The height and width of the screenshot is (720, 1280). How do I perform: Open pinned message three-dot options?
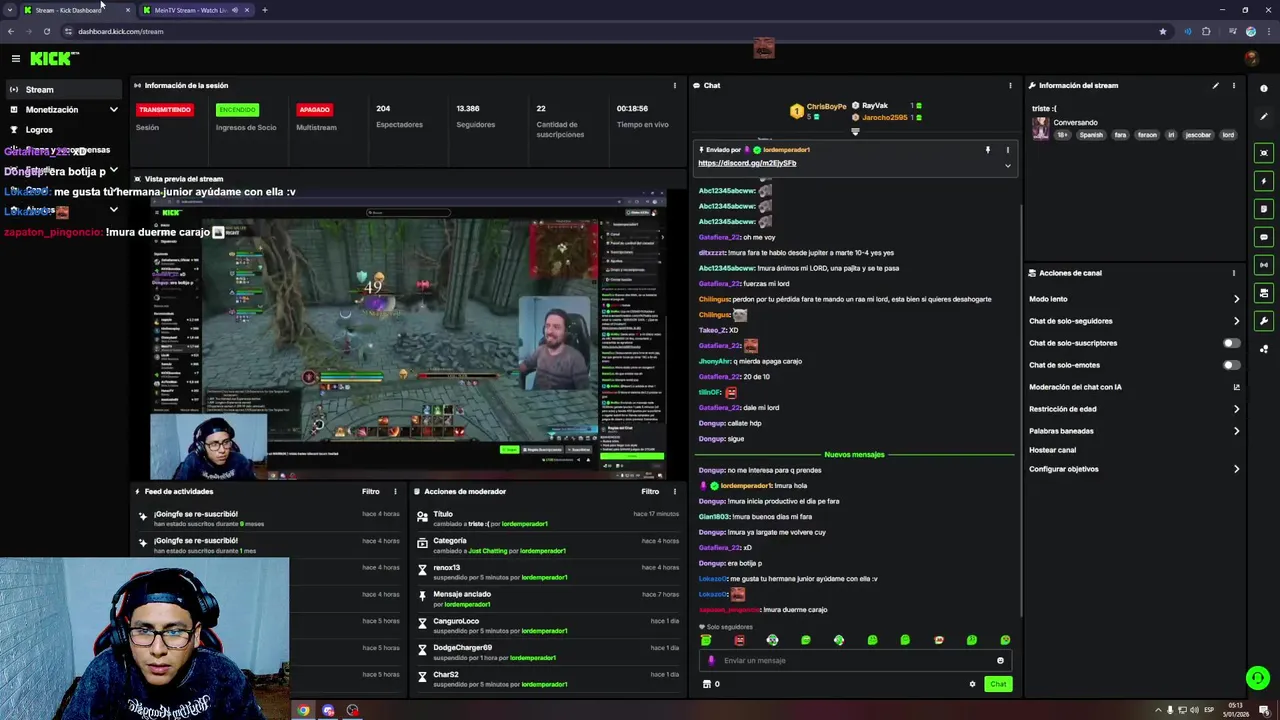(1007, 150)
